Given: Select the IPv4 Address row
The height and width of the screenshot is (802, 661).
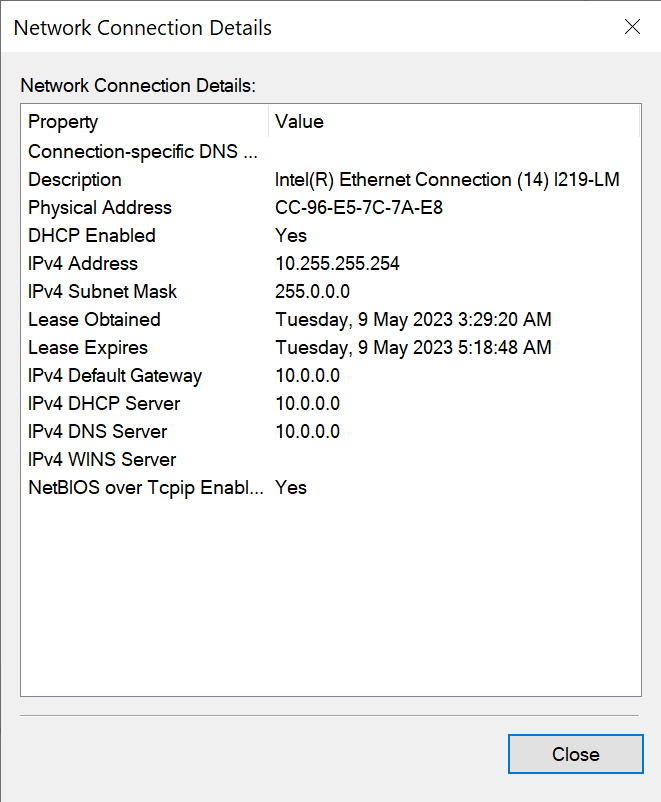Looking at the screenshot, I should (x=330, y=263).
